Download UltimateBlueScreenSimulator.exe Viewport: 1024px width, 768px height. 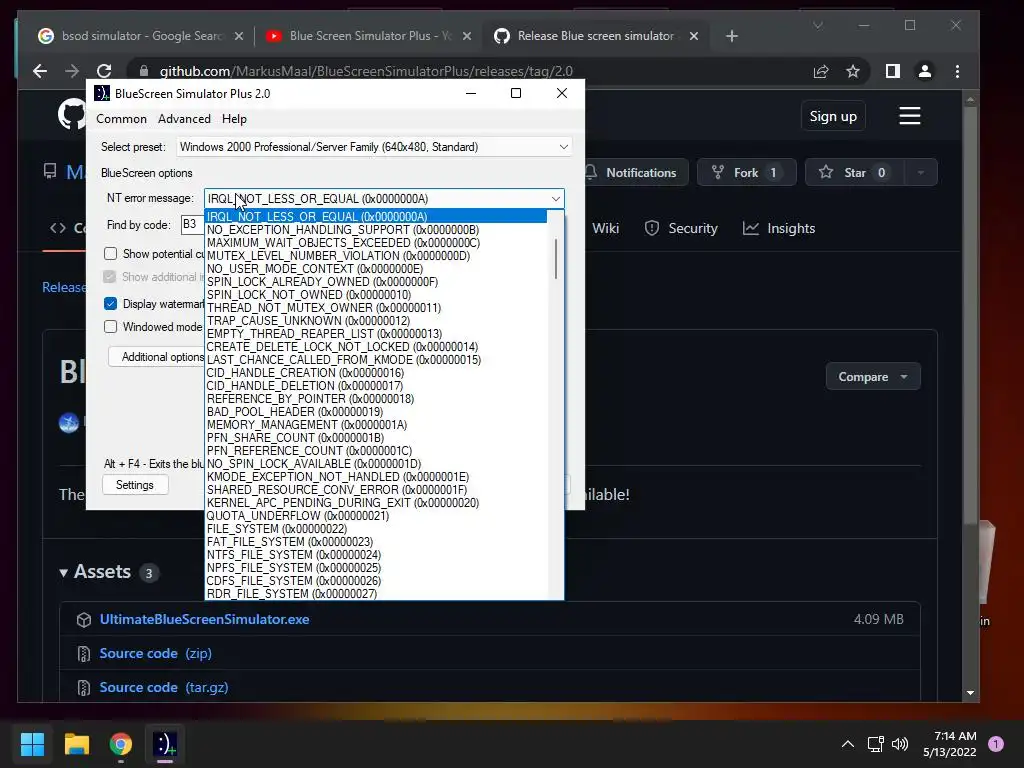[x=204, y=619]
